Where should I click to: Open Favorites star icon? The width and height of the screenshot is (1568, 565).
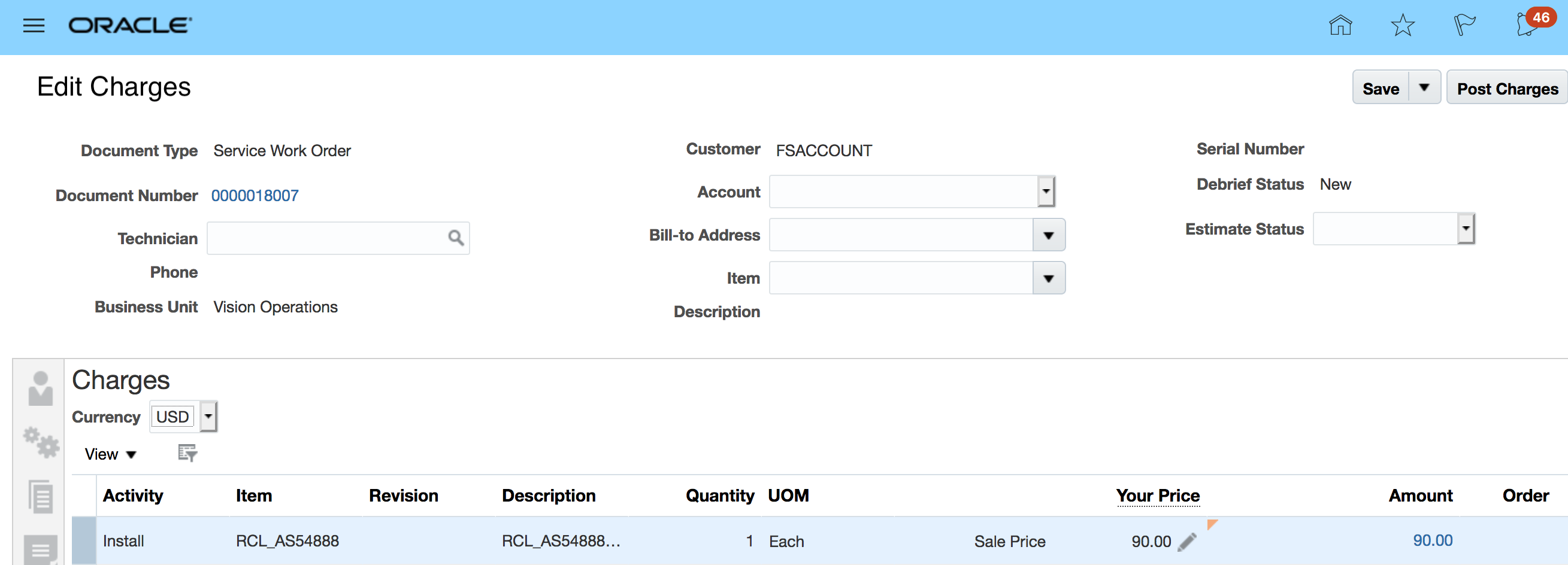pos(1403,26)
